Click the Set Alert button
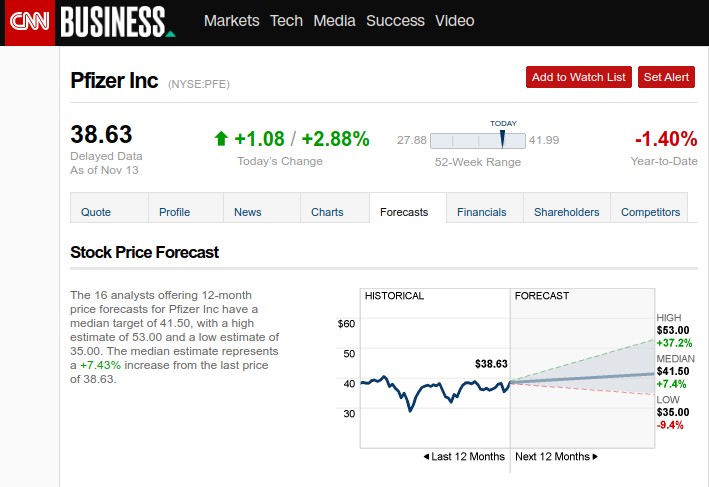Screen dimensions: 709x487 point(666,77)
